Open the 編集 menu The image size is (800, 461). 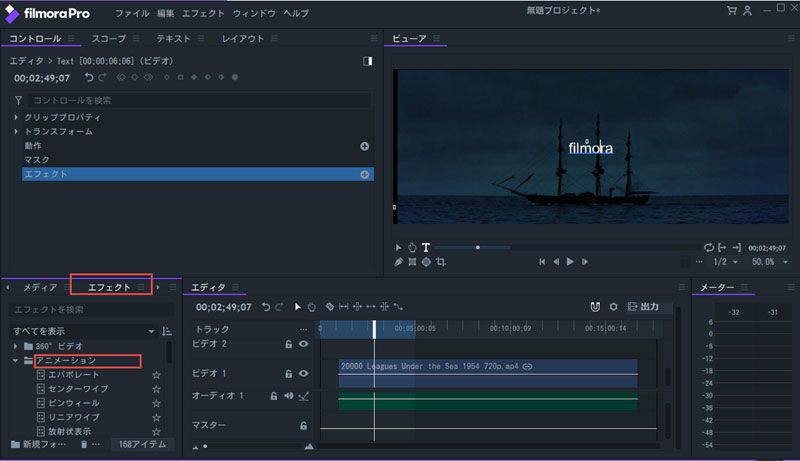click(165, 13)
